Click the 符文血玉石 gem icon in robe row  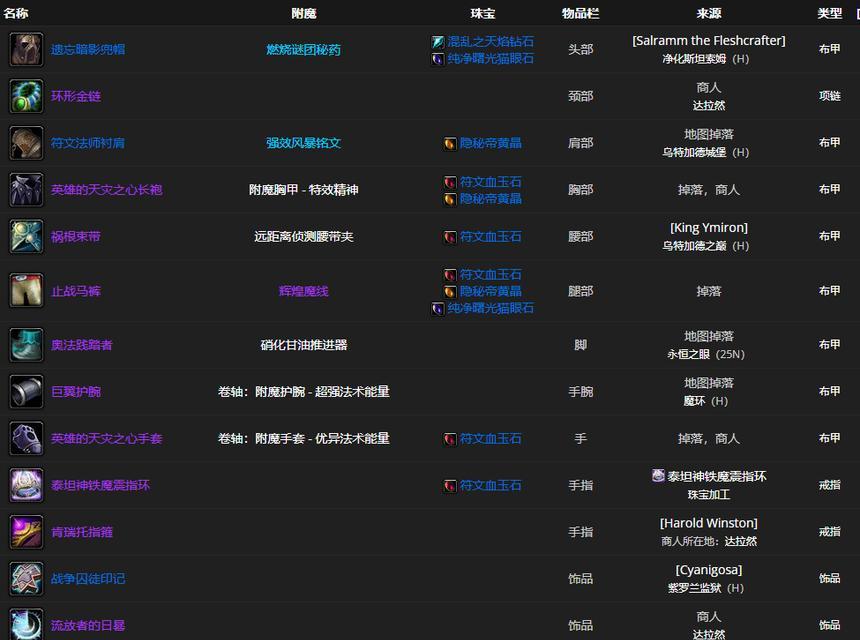coord(450,182)
